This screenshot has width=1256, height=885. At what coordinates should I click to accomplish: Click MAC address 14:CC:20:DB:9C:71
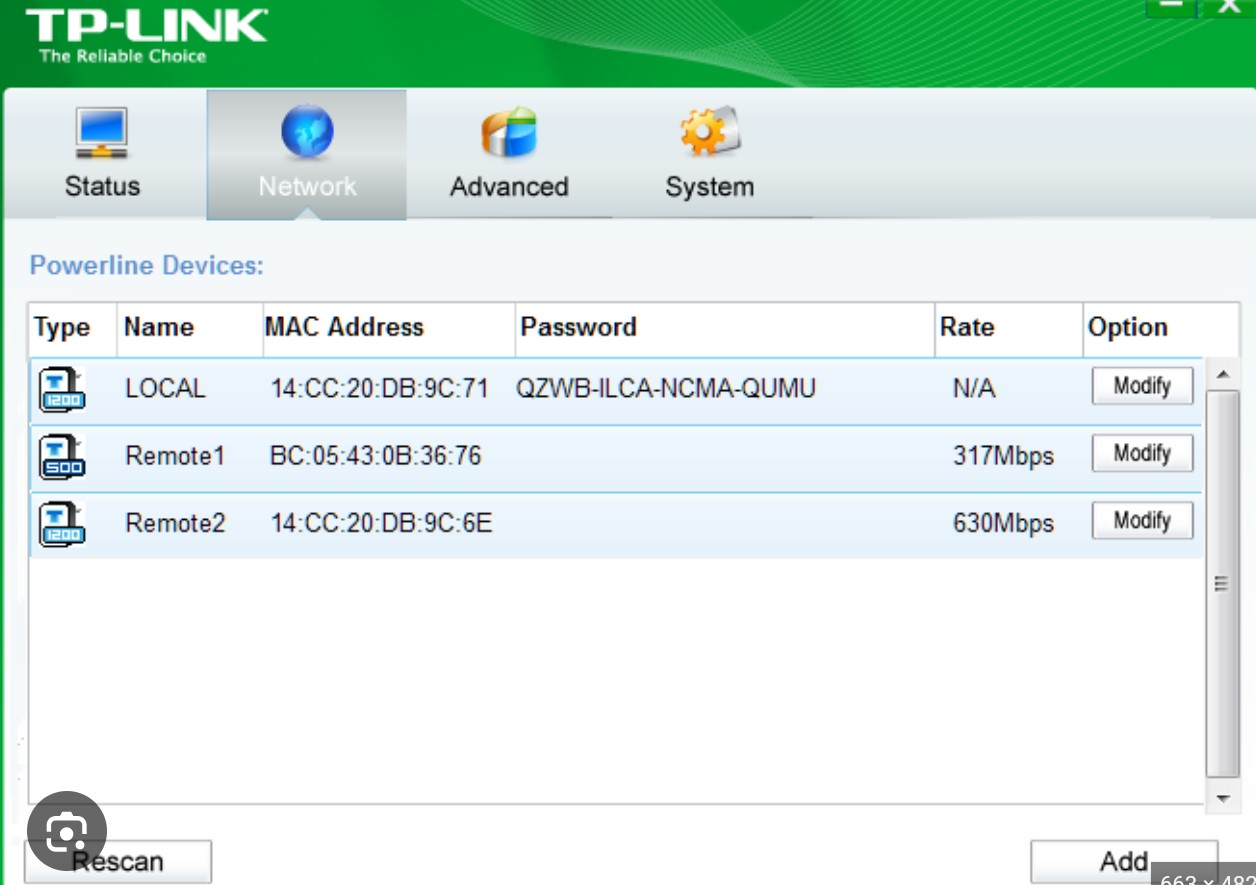point(379,389)
